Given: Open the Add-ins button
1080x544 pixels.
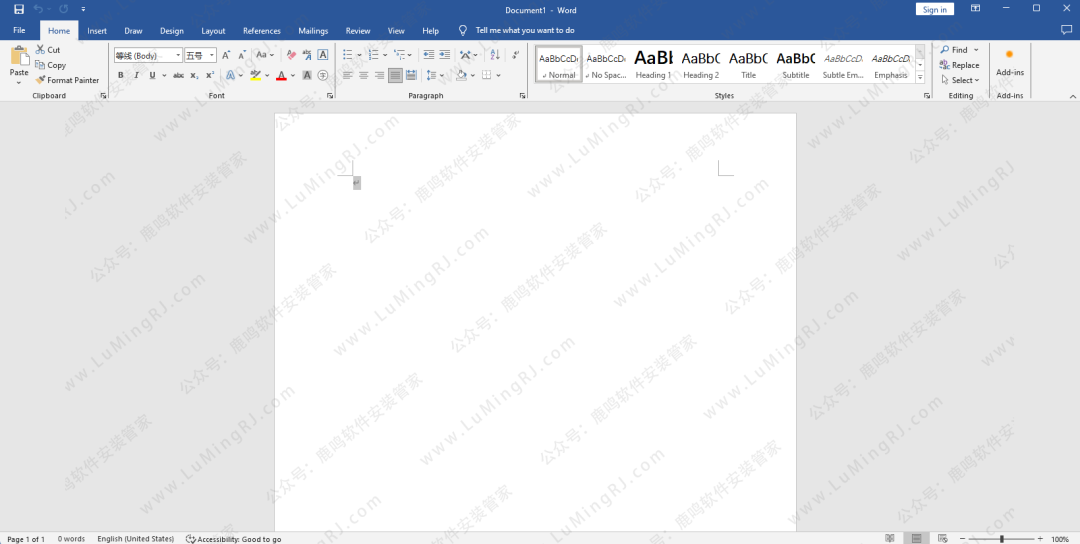Looking at the screenshot, I should [x=1009, y=61].
